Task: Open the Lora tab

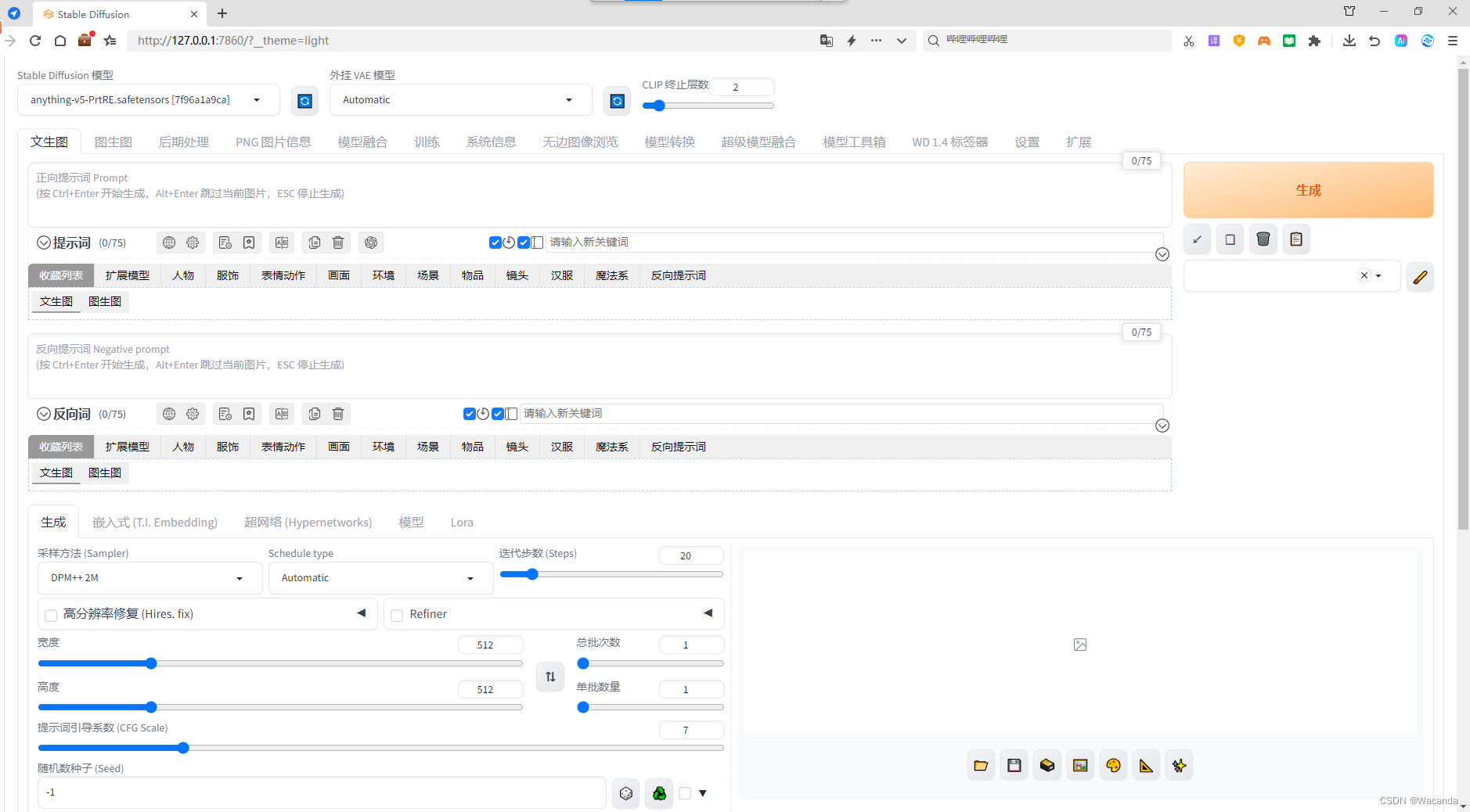Action: coord(462,523)
